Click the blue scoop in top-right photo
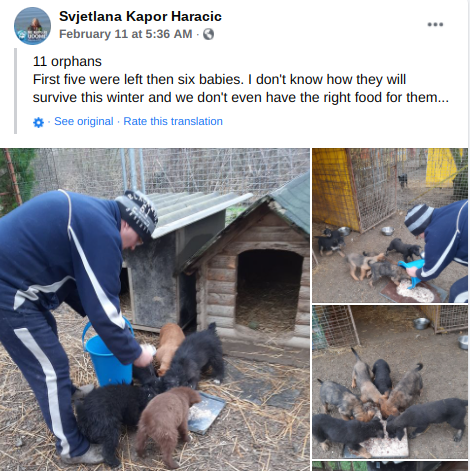 [411, 272]
